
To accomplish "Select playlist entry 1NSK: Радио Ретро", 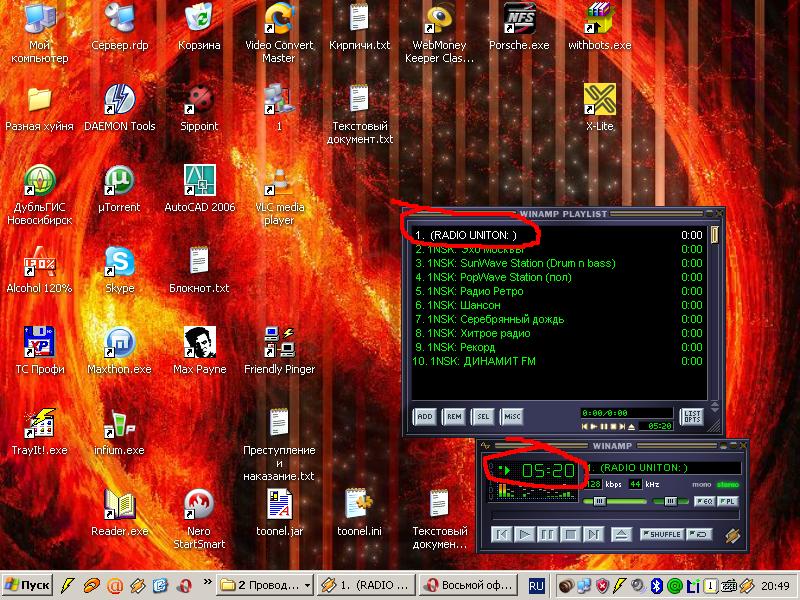I will click(559, 291).
